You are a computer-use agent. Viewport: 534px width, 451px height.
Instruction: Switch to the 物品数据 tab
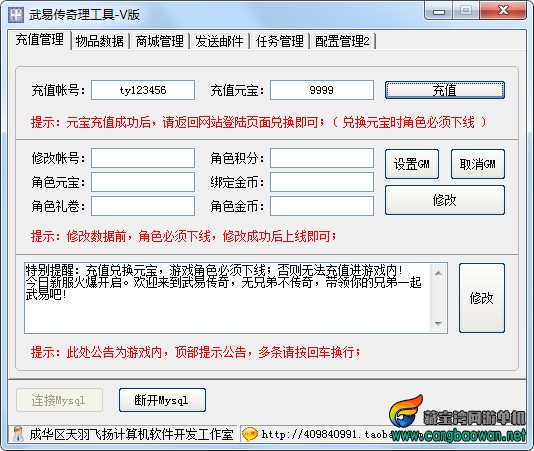(99, 41)
